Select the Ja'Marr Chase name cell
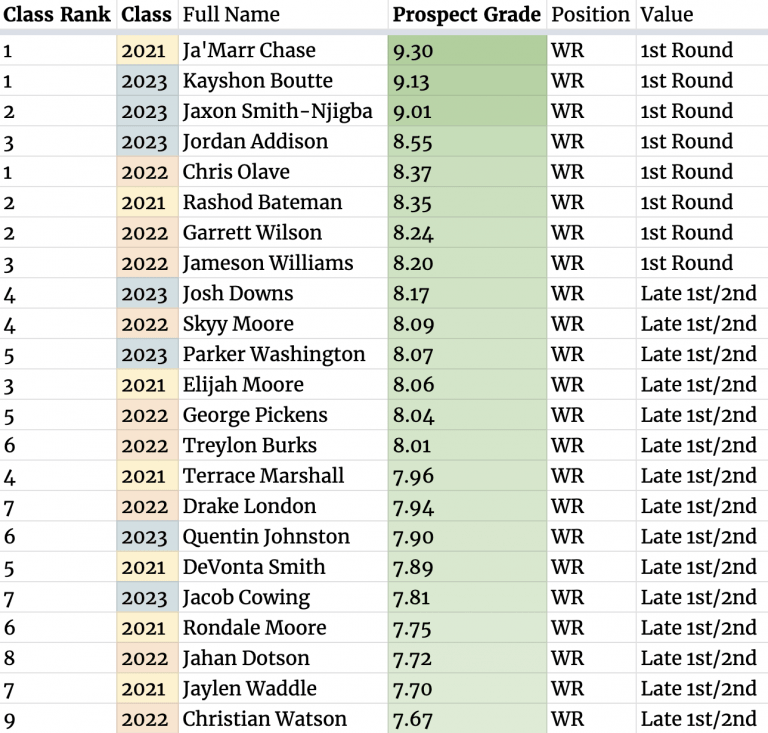Screen dimensions: 768x733 coord(283,50)
